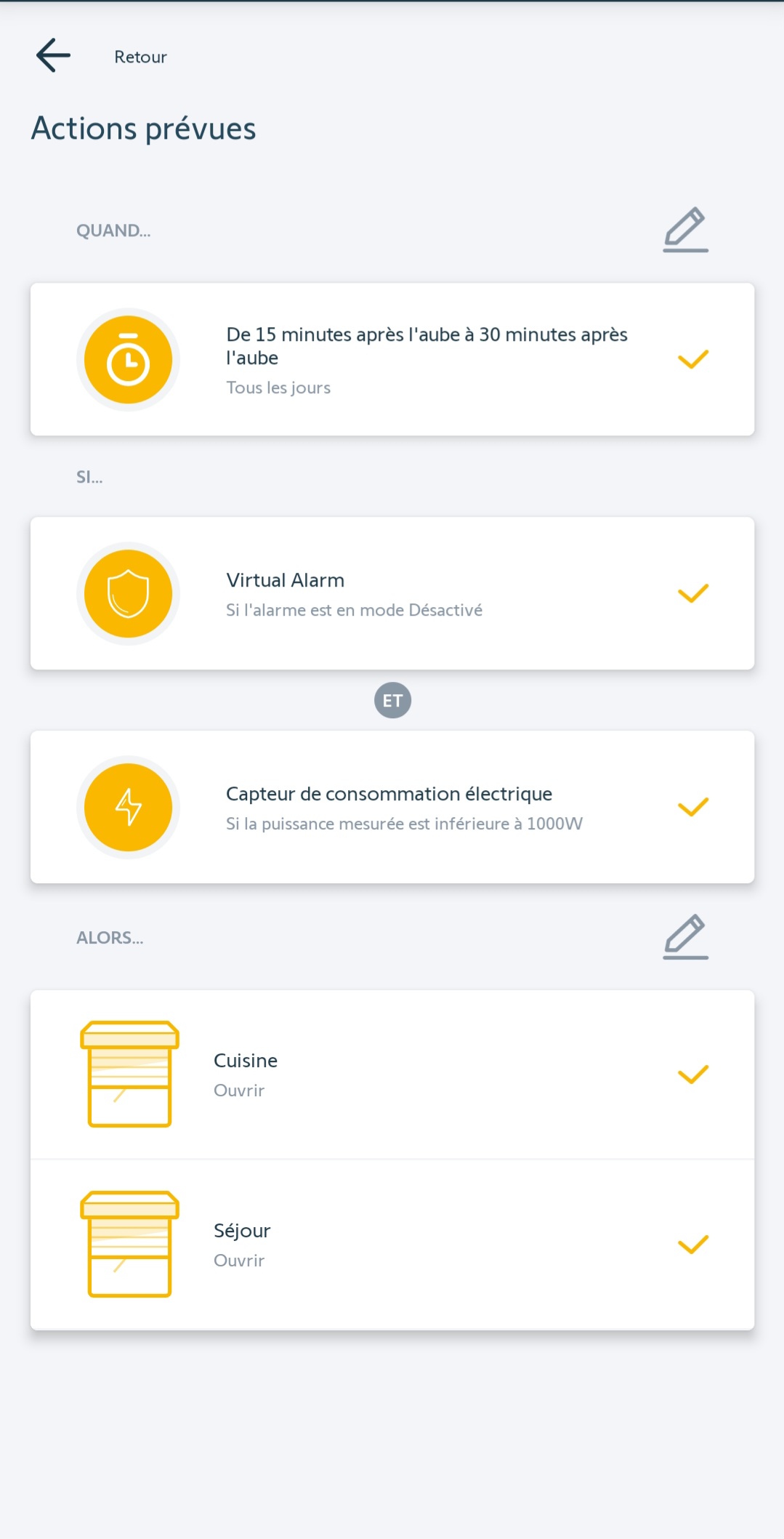Tap the yellow timer clock icon

click(128, 360)
